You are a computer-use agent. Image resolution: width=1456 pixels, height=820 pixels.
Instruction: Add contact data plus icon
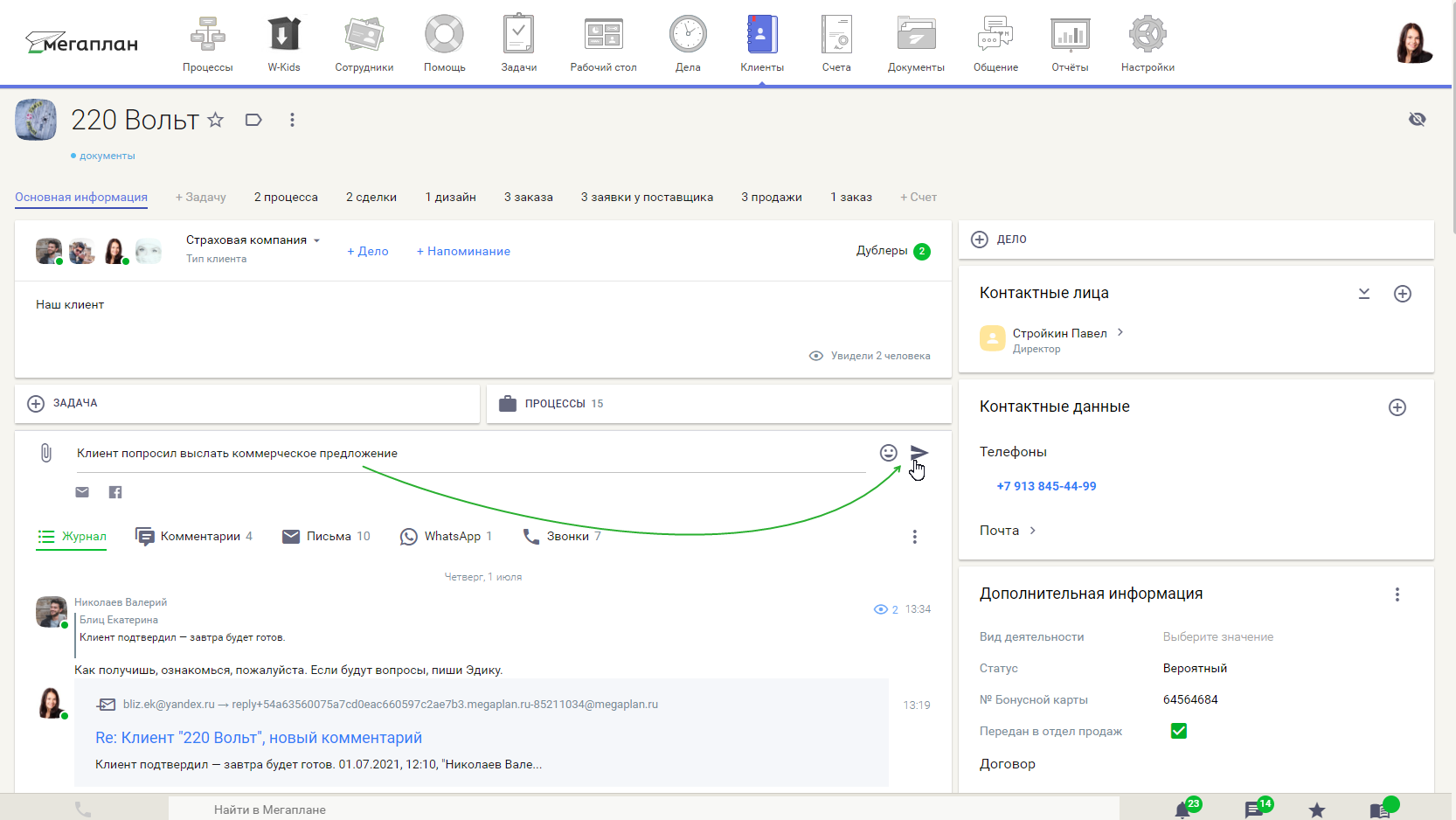(1397, 407)
